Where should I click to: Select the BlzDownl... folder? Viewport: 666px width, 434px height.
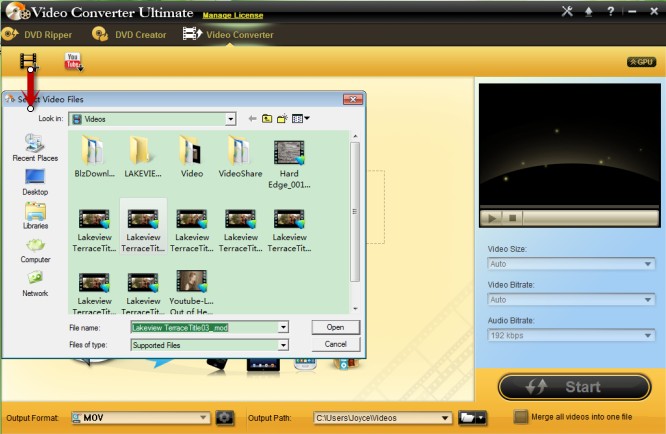point(94,156)
